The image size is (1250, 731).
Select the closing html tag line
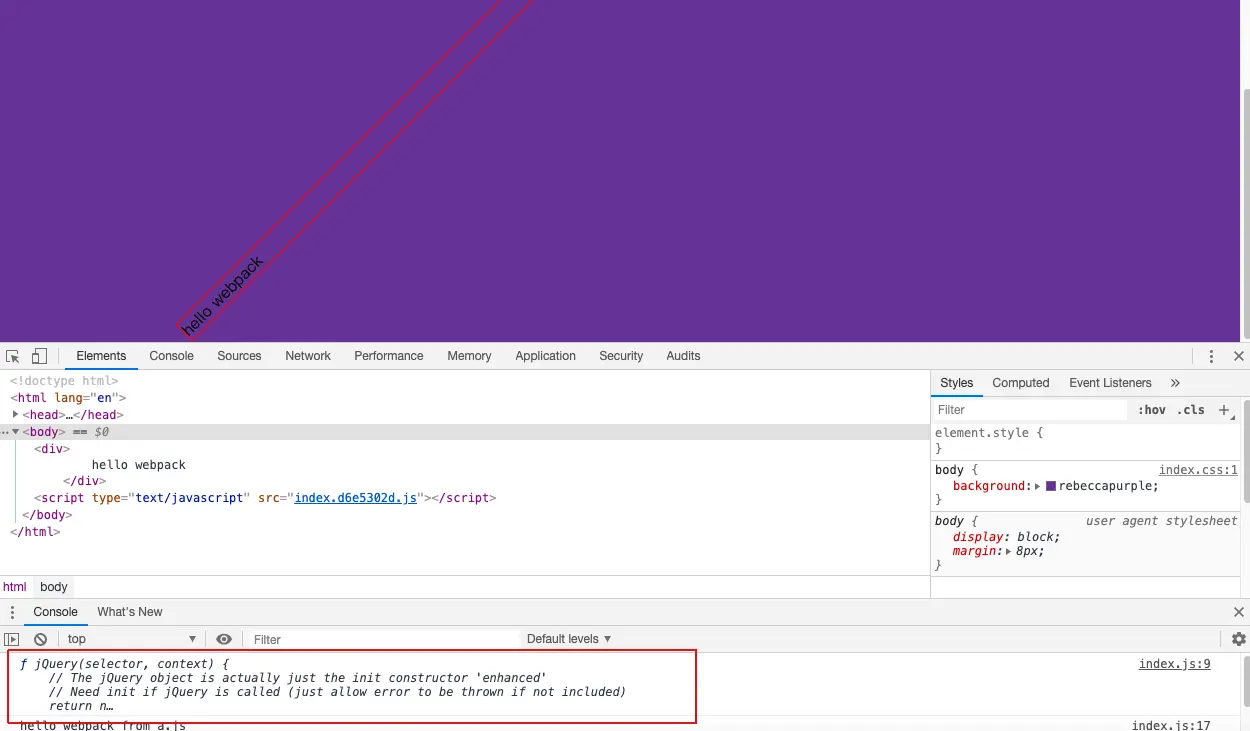pos(35,532)
